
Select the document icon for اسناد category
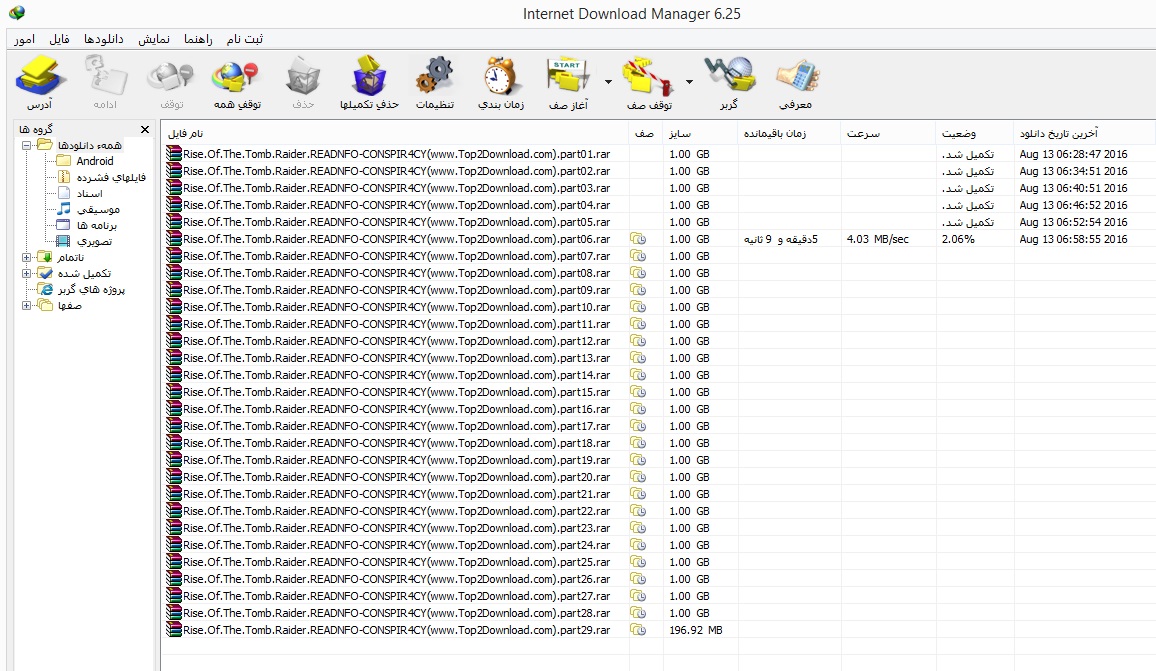(64, 192)
